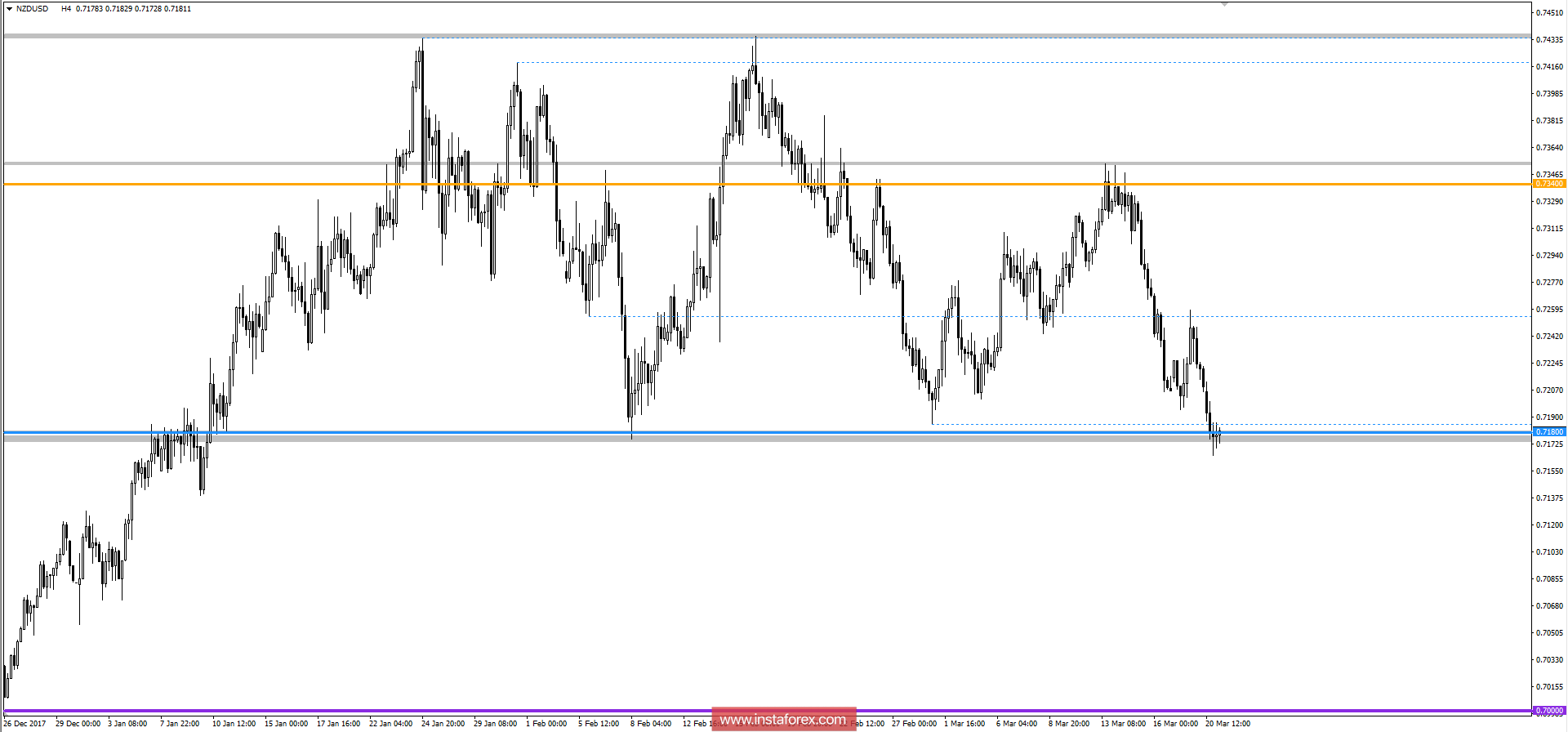Click the orange 0.73400 price tag
Screen dimensions: 1568x732
point(1548,184)
